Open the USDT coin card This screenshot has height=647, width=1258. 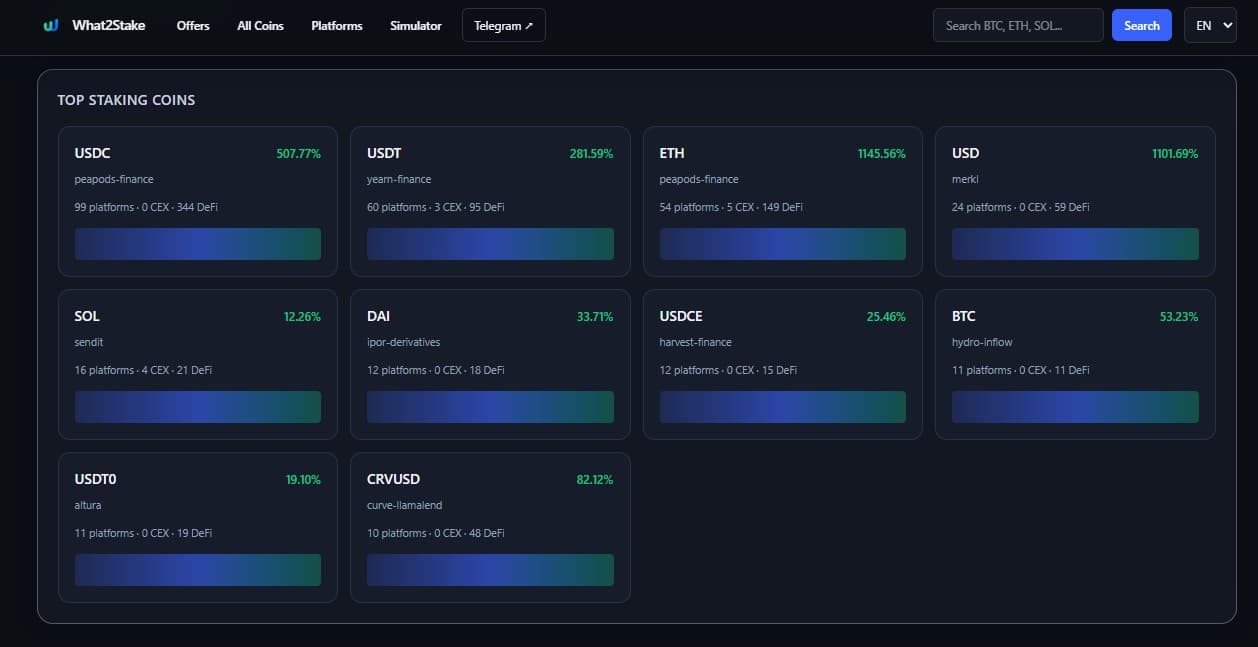click(x=490, y=200)
